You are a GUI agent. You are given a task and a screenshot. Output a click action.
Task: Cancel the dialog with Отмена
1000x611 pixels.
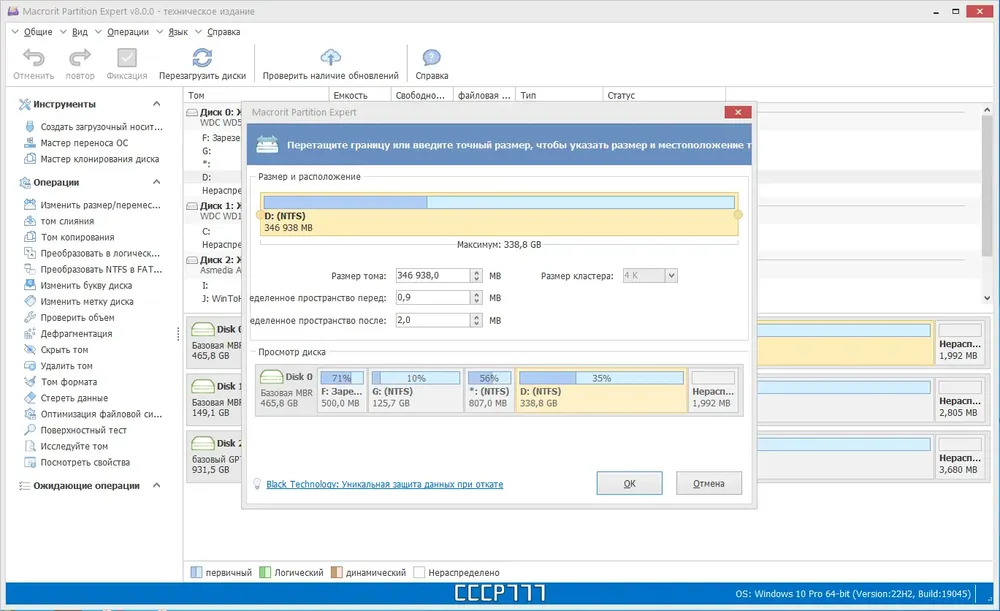tap(709, 483)
